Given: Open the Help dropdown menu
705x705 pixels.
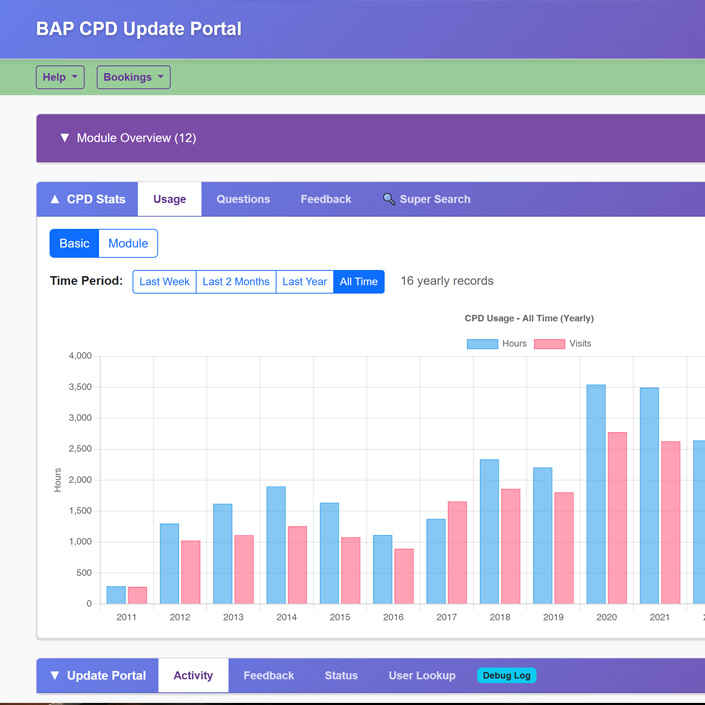Looking at the screenshot, I should 60,77.
